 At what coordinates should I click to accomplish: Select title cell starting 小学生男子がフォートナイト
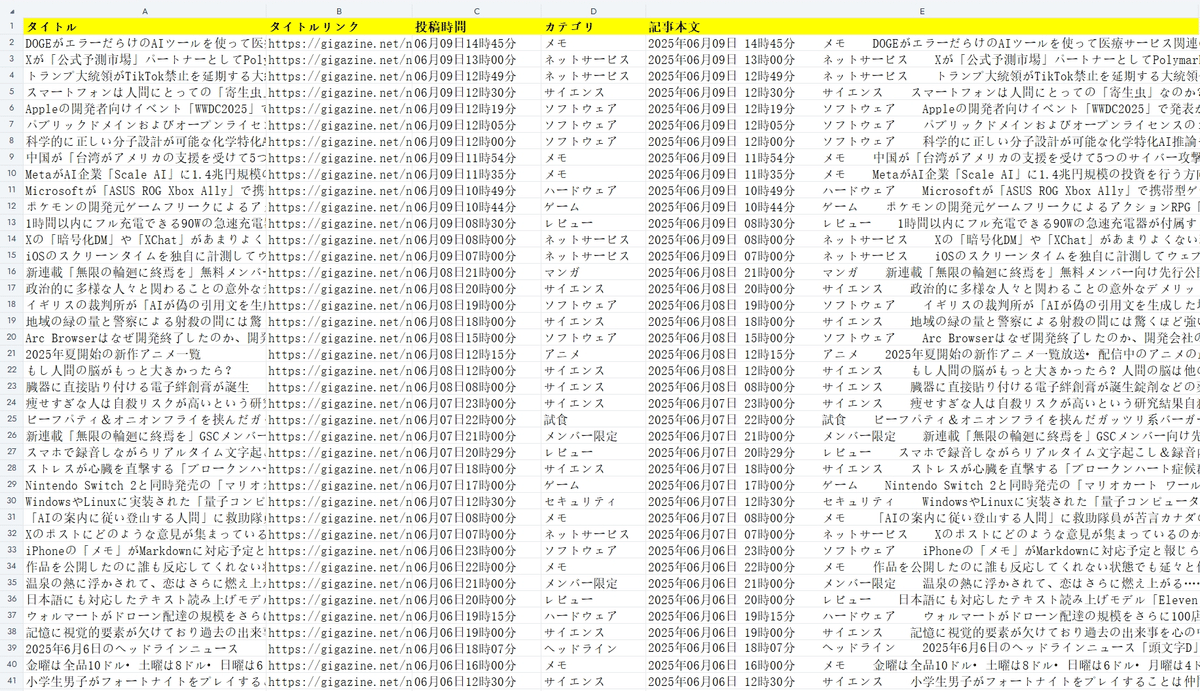coord(145,680)
